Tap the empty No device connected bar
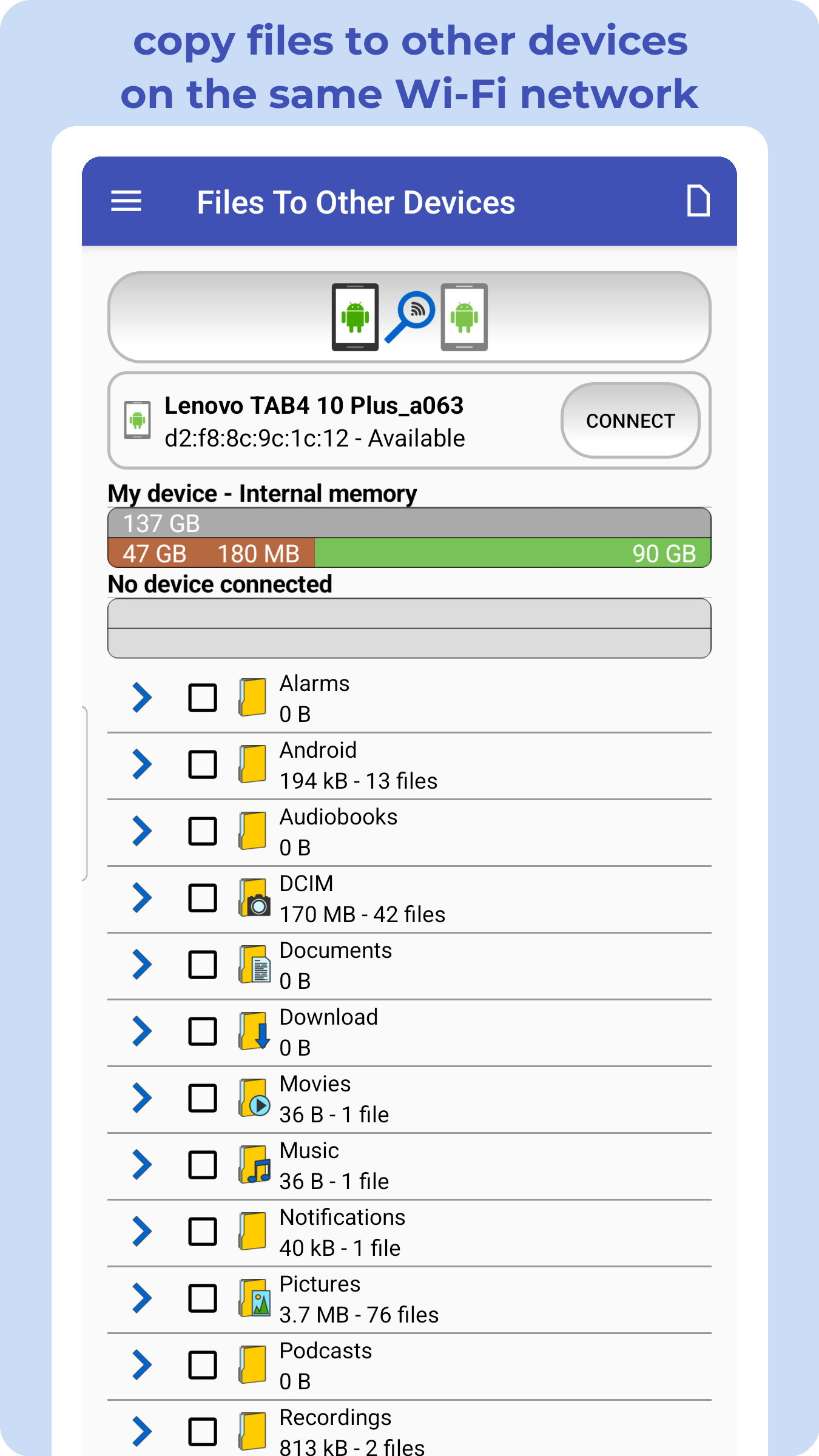This screenshot has height=1456, width=819. (409, 629)
